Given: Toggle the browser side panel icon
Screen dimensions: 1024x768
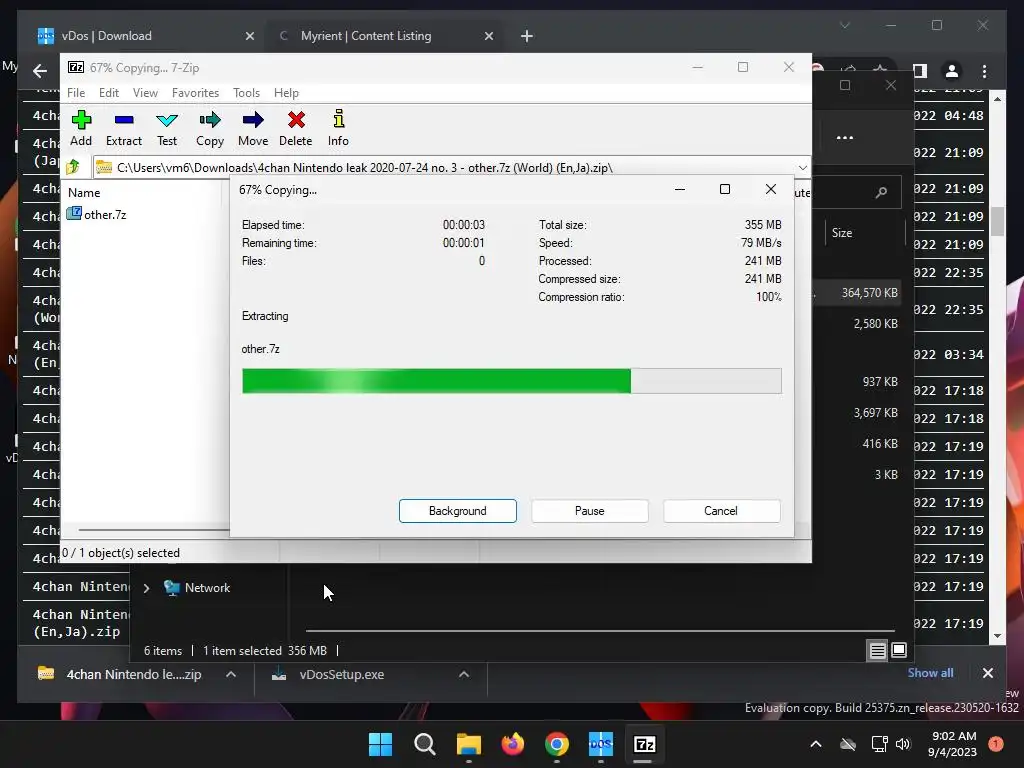Looking at the screenshot, I should click(920, 71).
